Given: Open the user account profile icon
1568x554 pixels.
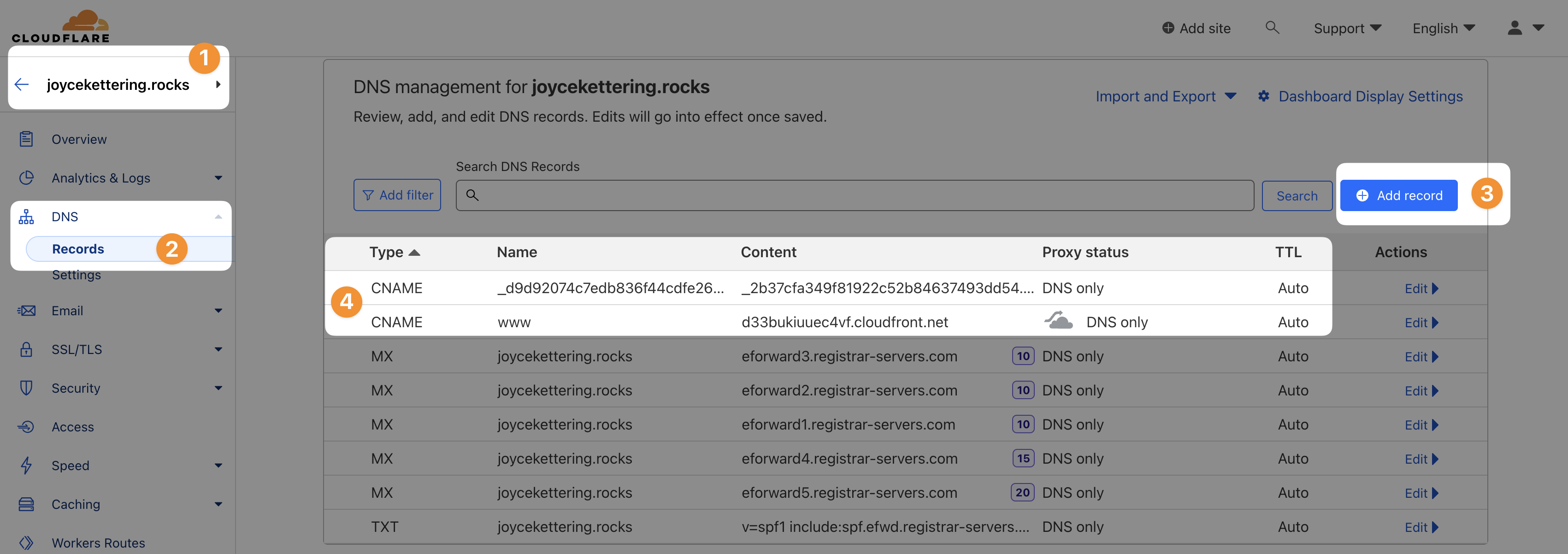Looking at the screenshot, I should point(1515,28).
